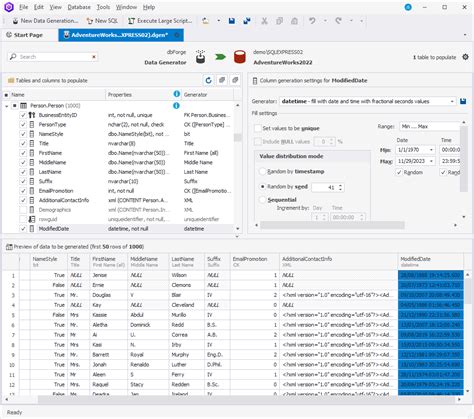
Task: Click the data generator source icon
Action: 200,57
